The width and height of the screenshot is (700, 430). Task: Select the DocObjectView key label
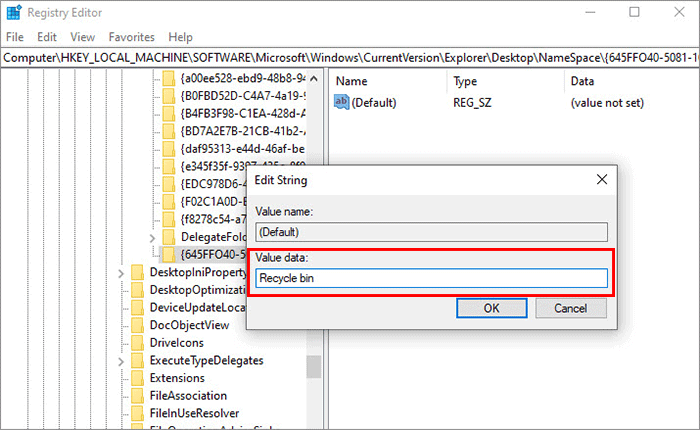click(x=189, y=325)
